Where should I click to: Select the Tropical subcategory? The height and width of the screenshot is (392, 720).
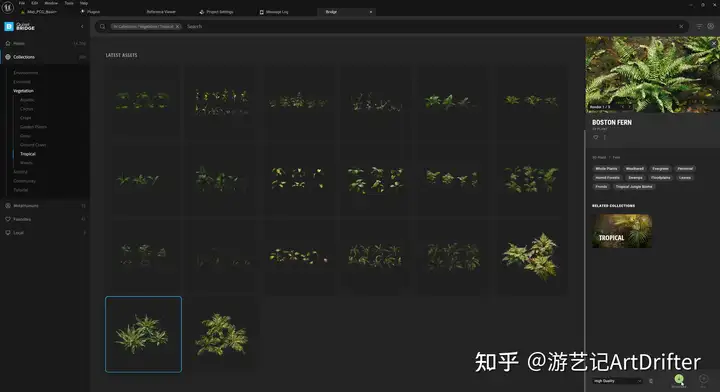(x=28, y=154)
